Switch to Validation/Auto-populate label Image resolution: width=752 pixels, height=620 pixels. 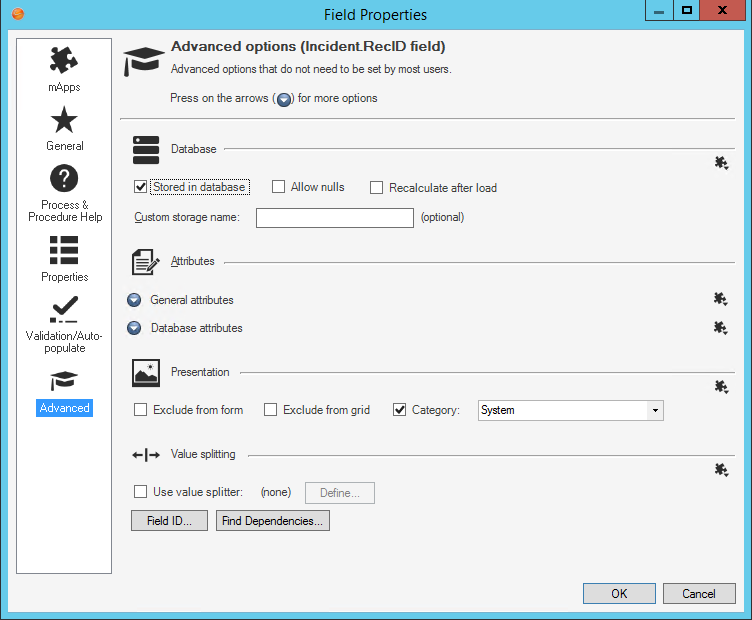[x=64, y=342]
